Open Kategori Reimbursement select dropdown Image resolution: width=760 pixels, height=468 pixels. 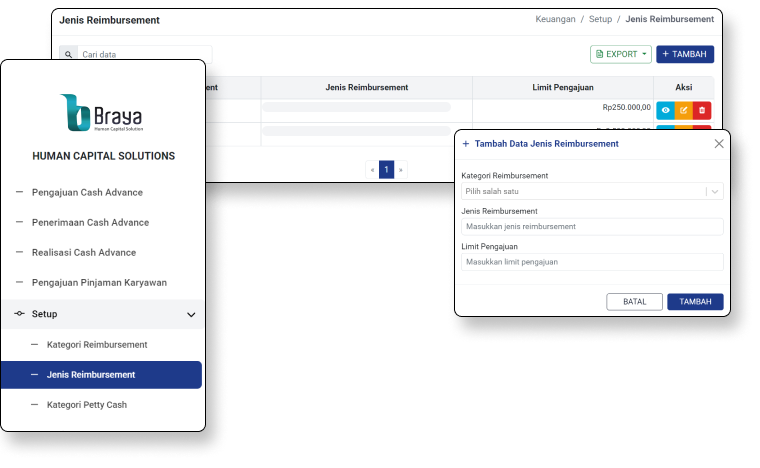point(592,191)
